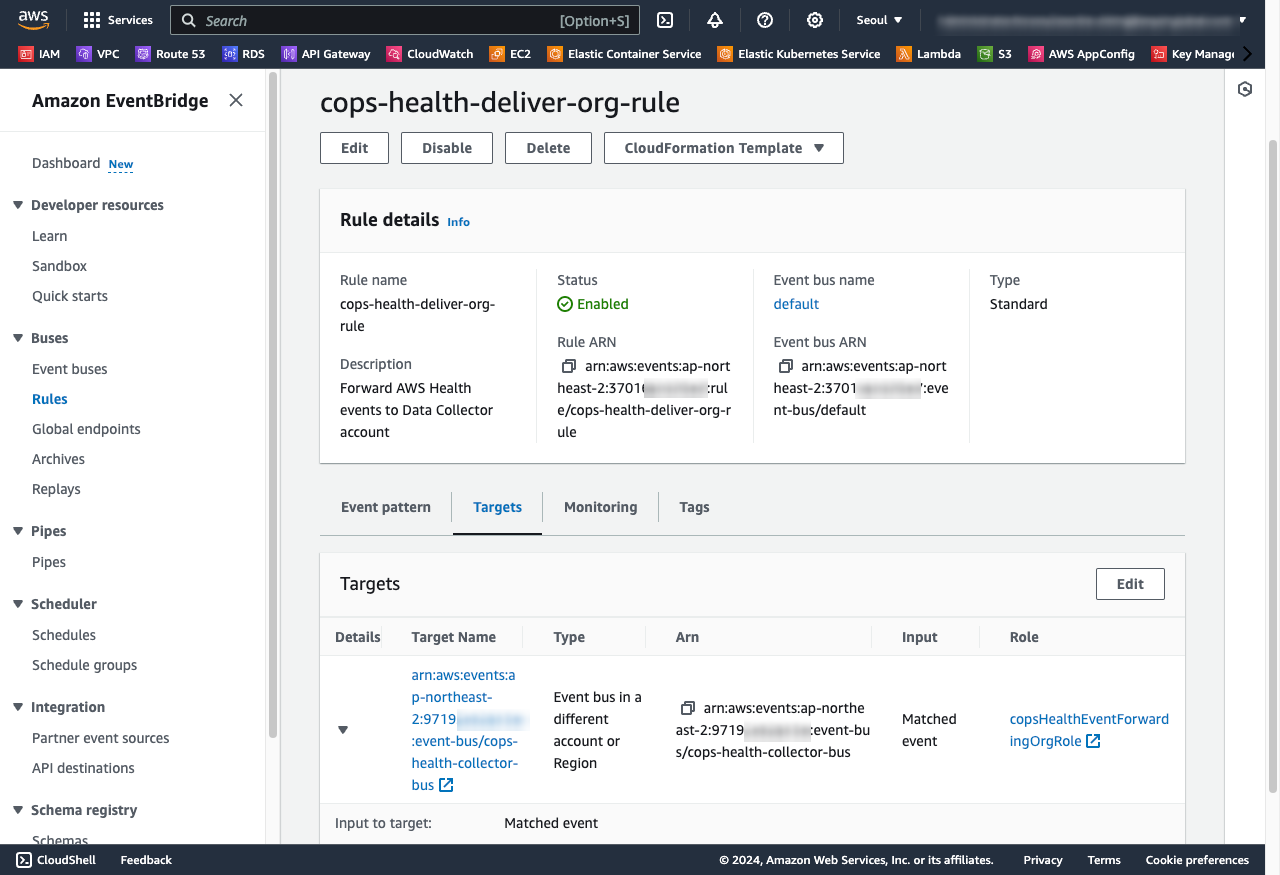Open Feedback in footer
This screenshot has width=1280, height=875.
146,860
